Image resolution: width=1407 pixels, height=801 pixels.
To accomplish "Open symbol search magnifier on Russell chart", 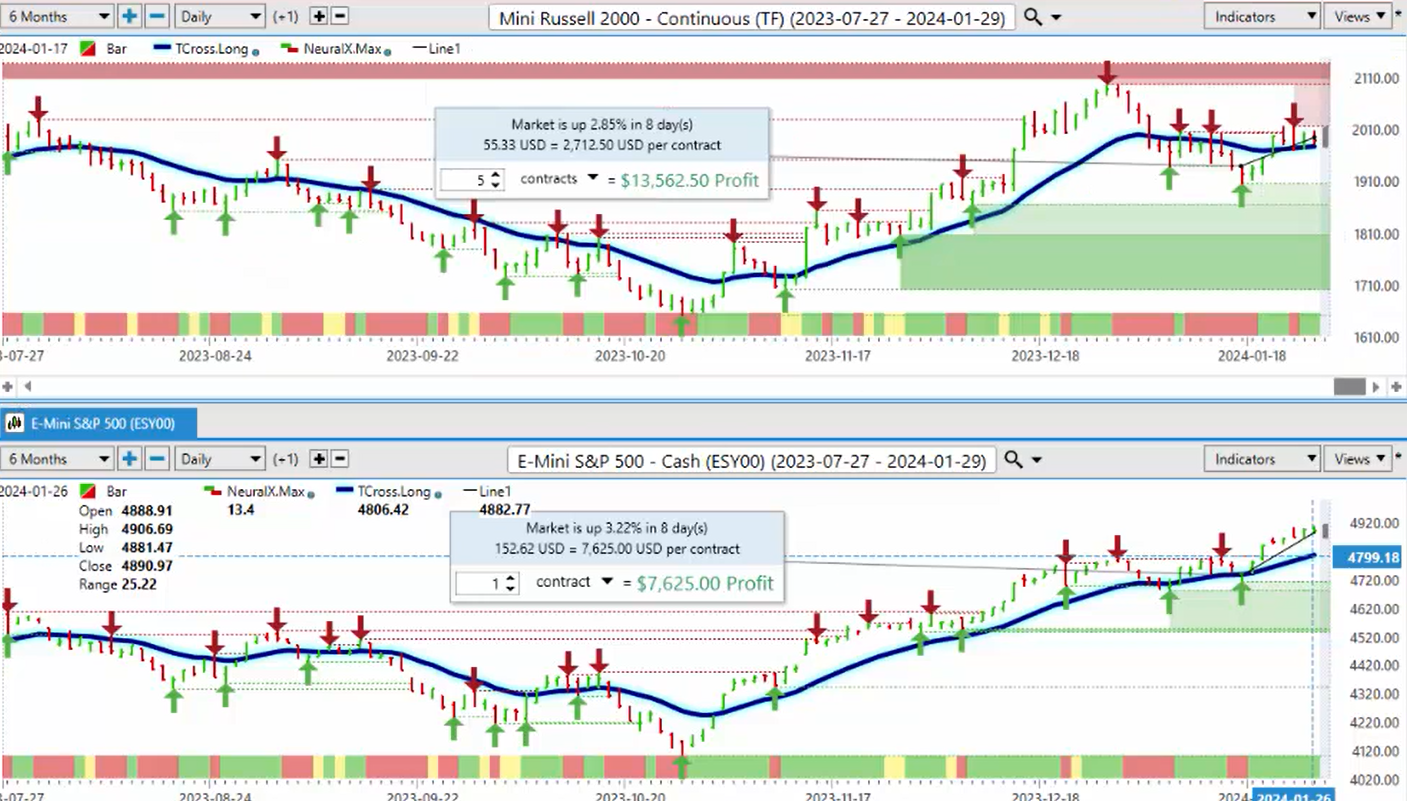I will click(1033, 17).
